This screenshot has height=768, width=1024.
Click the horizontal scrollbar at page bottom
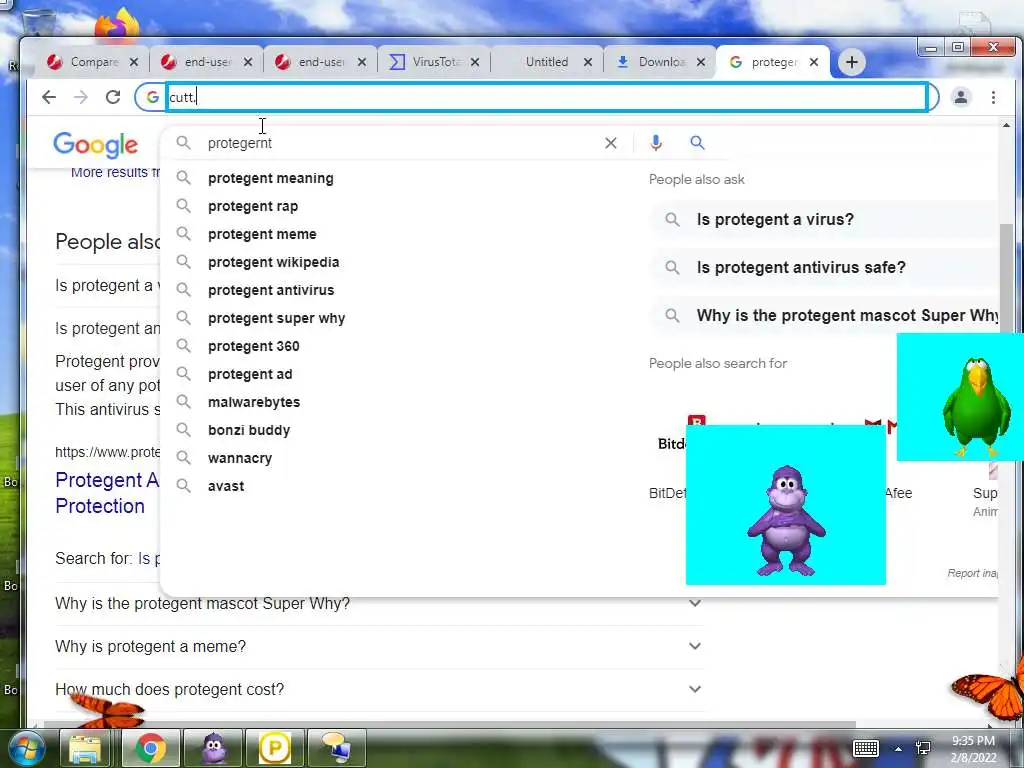(x=449, y=724)
